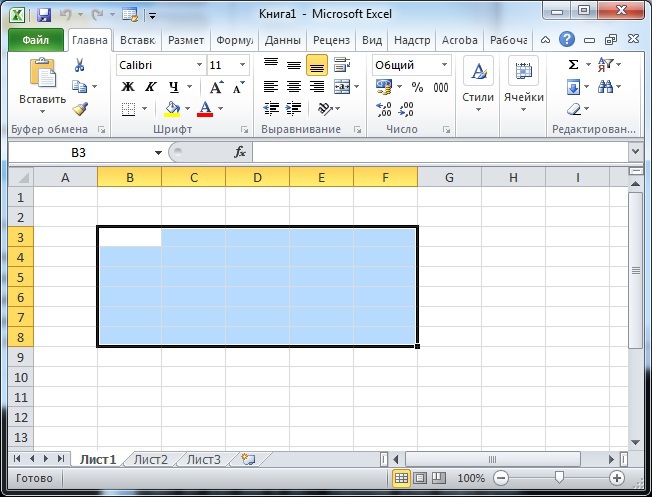Click the AutoSum sigma icon
Screen dimensions: 657x497
(x=573, y=65)
